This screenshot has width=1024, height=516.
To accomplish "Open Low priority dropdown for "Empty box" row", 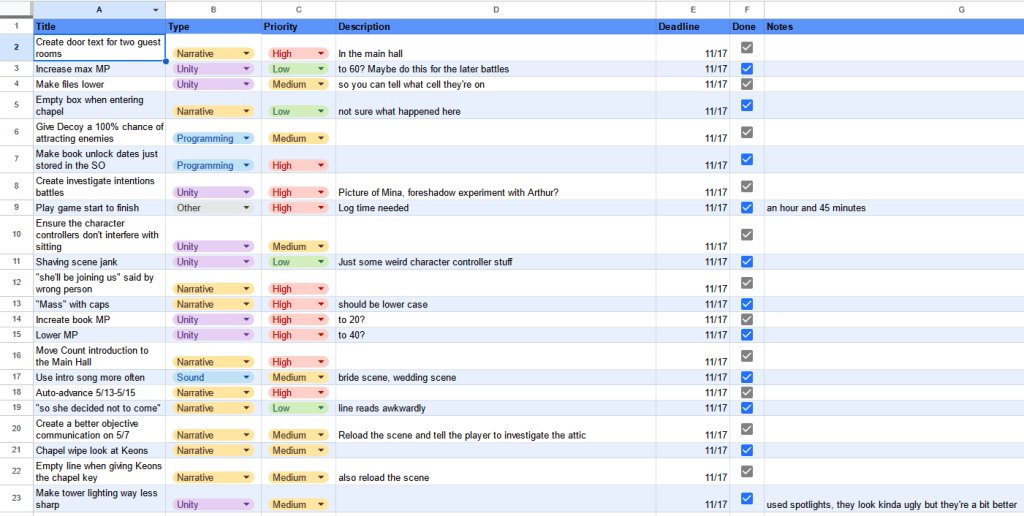I will pyautogui.click(x=321, y=112).
